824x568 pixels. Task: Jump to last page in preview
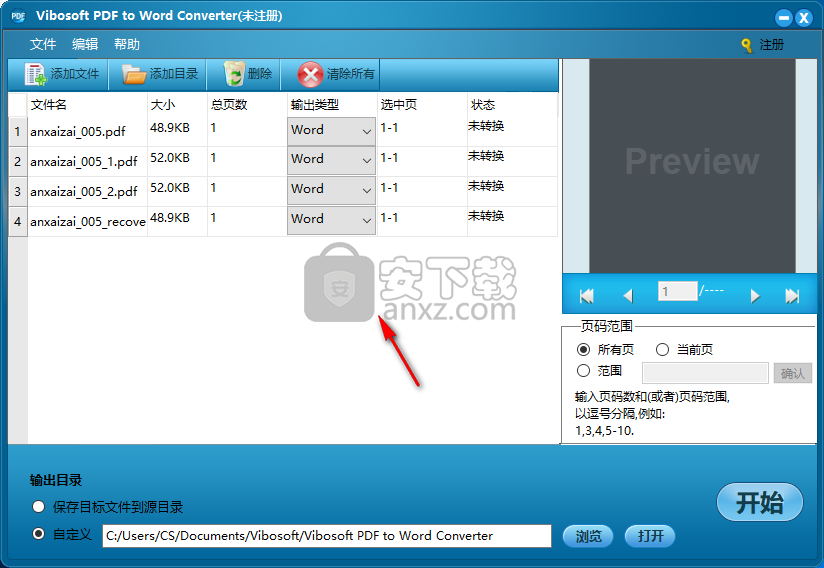[x=792, y=296]
